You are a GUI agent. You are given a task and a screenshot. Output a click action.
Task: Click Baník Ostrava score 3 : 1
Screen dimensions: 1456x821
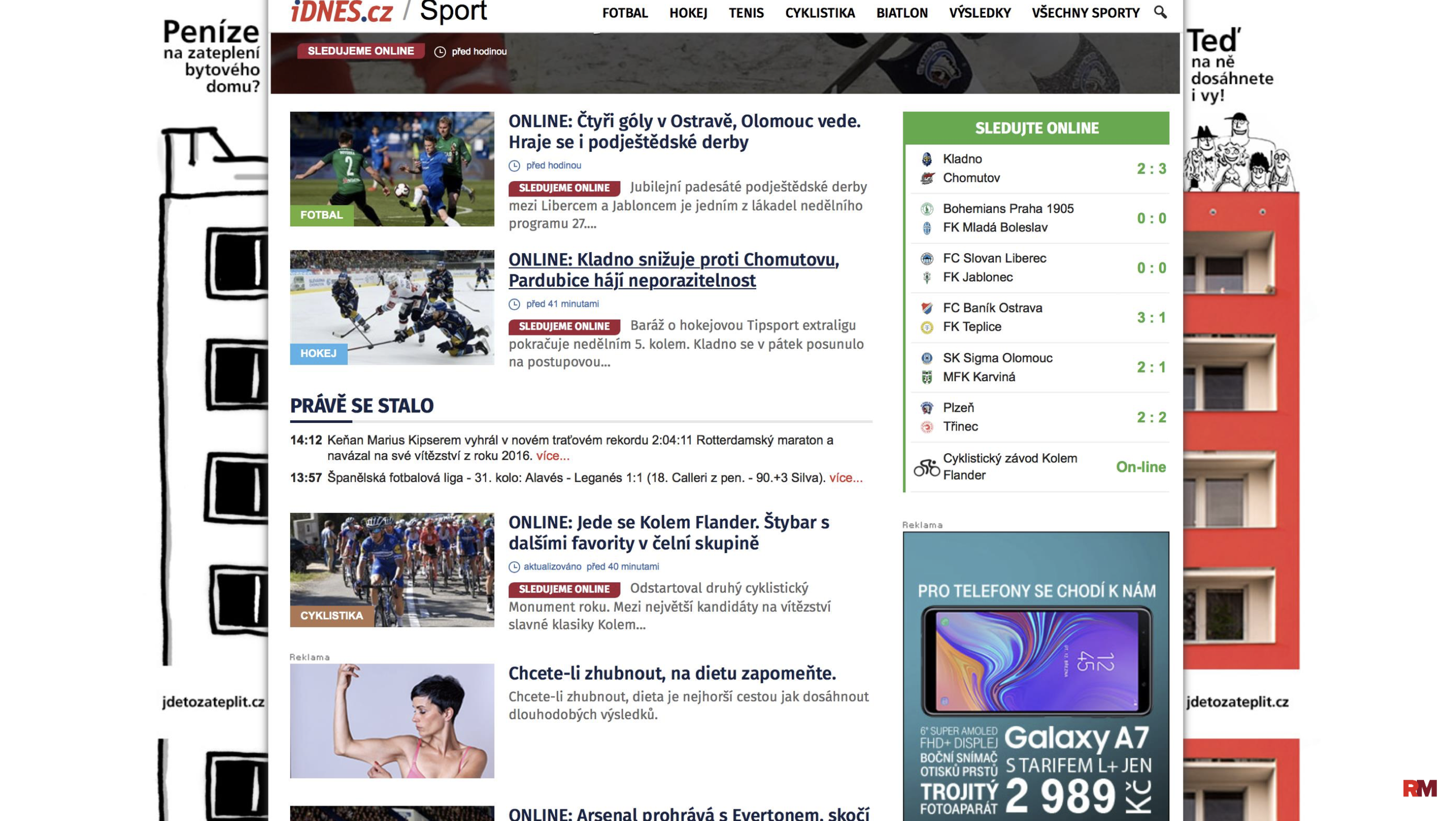point(1151,318)
